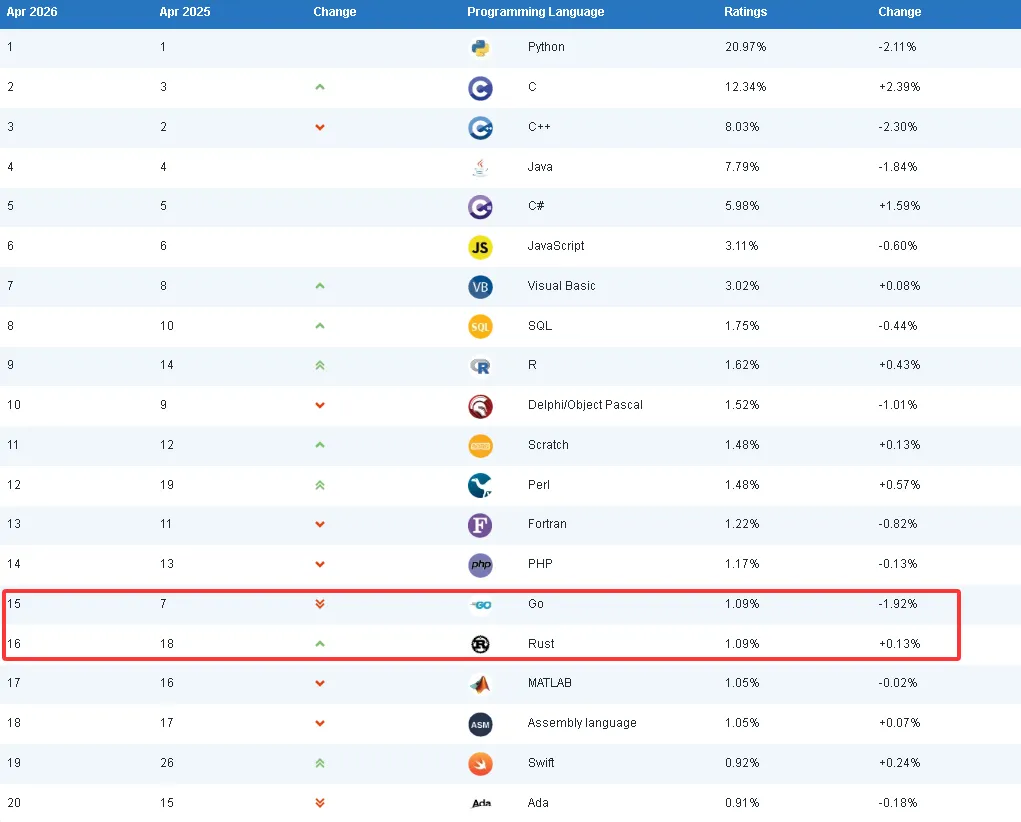This screenshot has width=1021, height=822.
Task: Click the Delphi/Object Pascal language name
Action: tap(585, 405)
